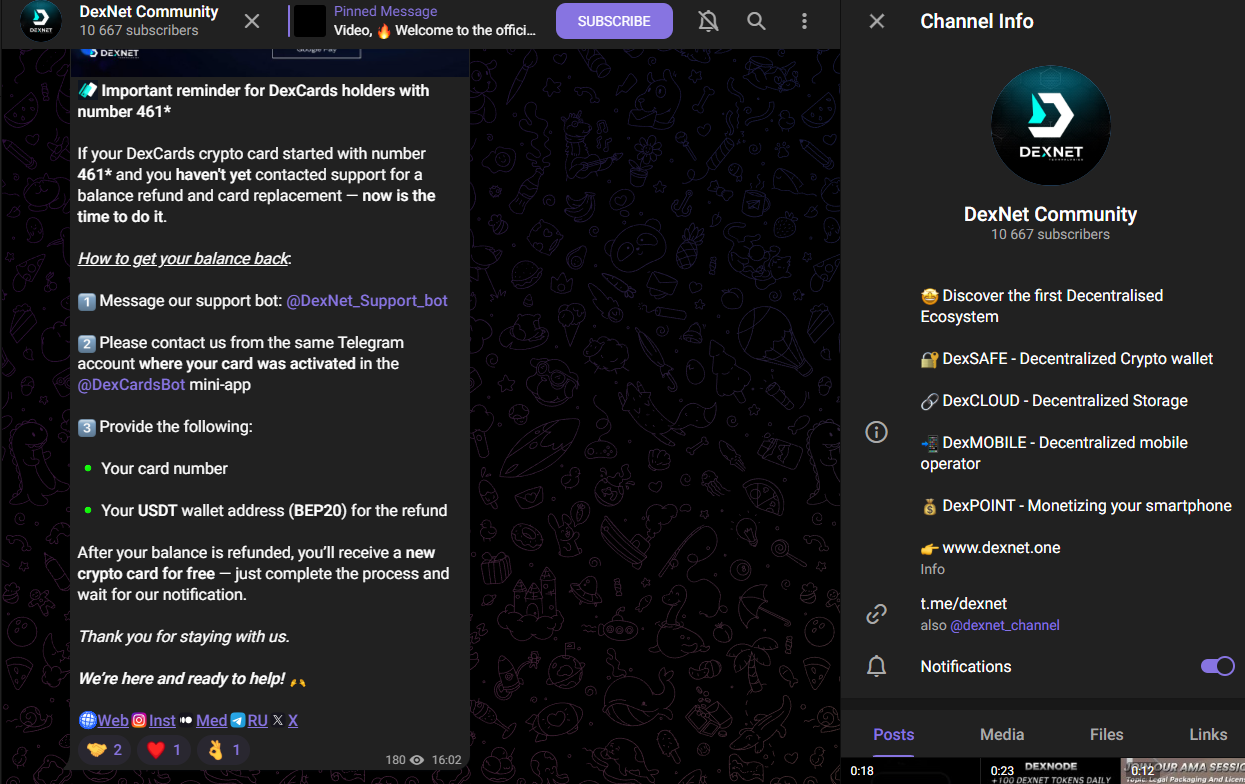Mute notifications with the crossed bell icon

coord(708,21)
